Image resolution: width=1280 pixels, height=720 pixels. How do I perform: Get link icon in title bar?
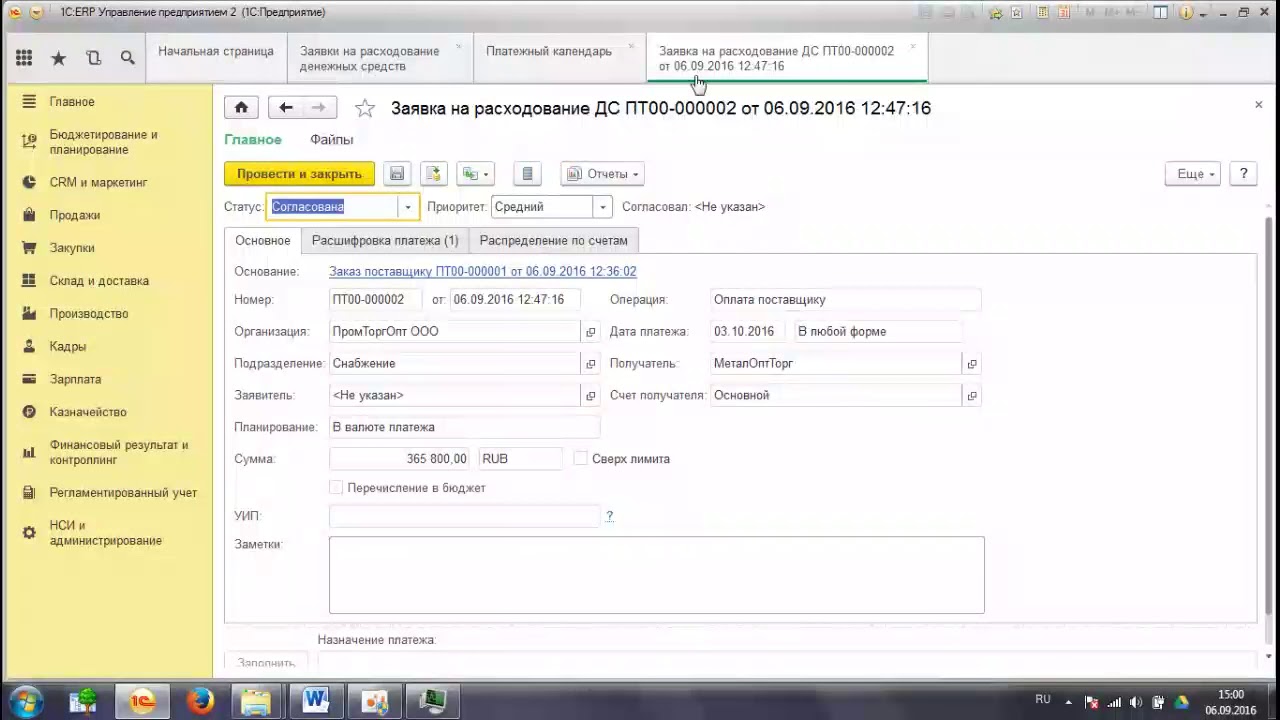(995, 13)
